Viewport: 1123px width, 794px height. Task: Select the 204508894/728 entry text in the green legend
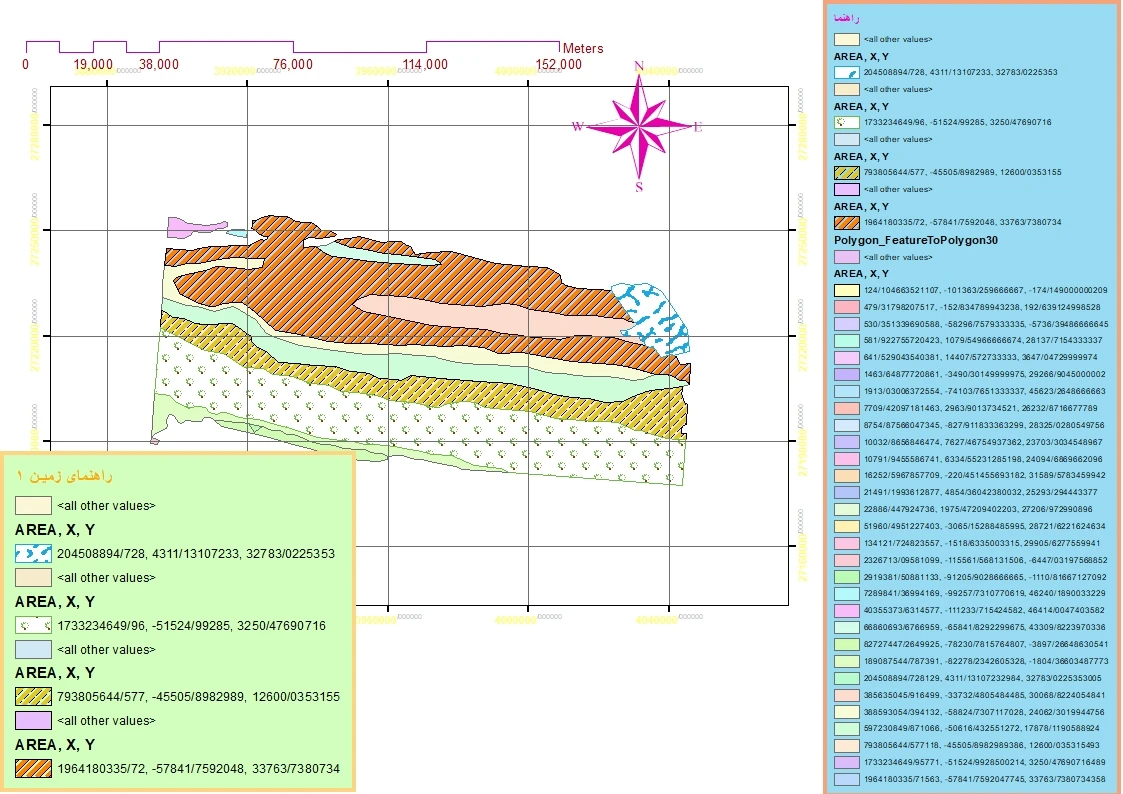click(195, 553)
